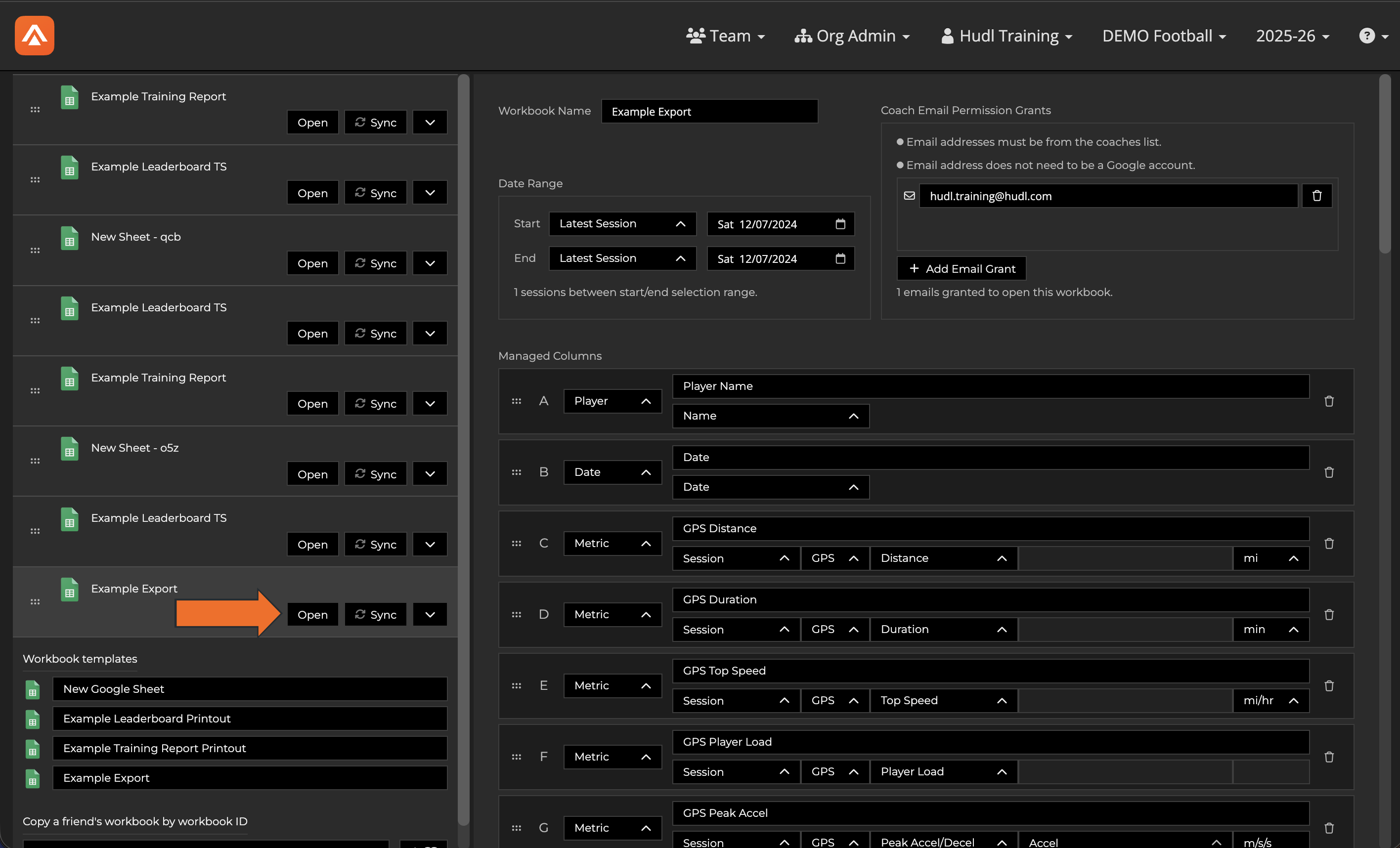
Task: Open the Team menu
Action: point(725,36)
